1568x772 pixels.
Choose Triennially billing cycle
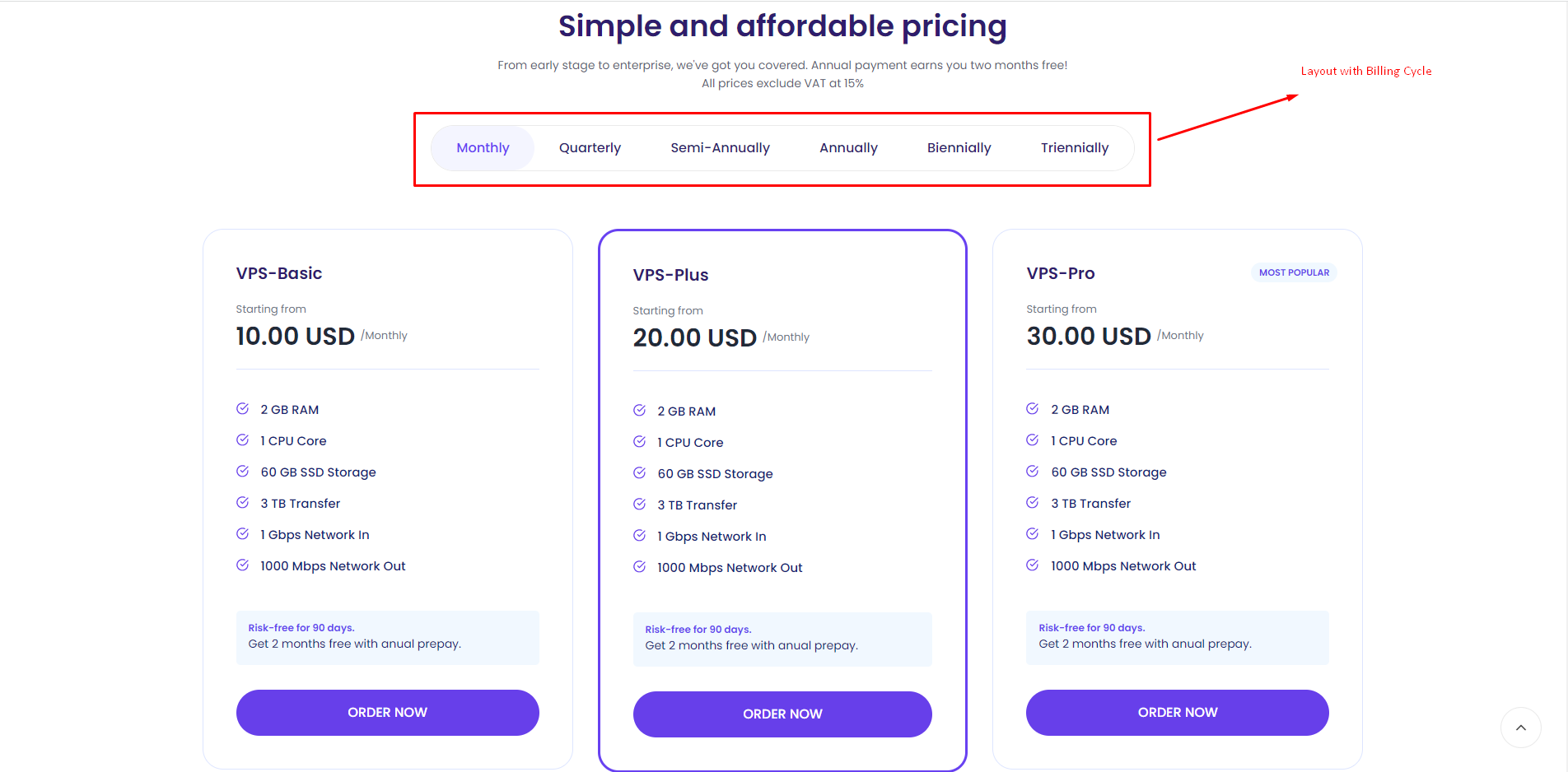tap(1074, 148)
